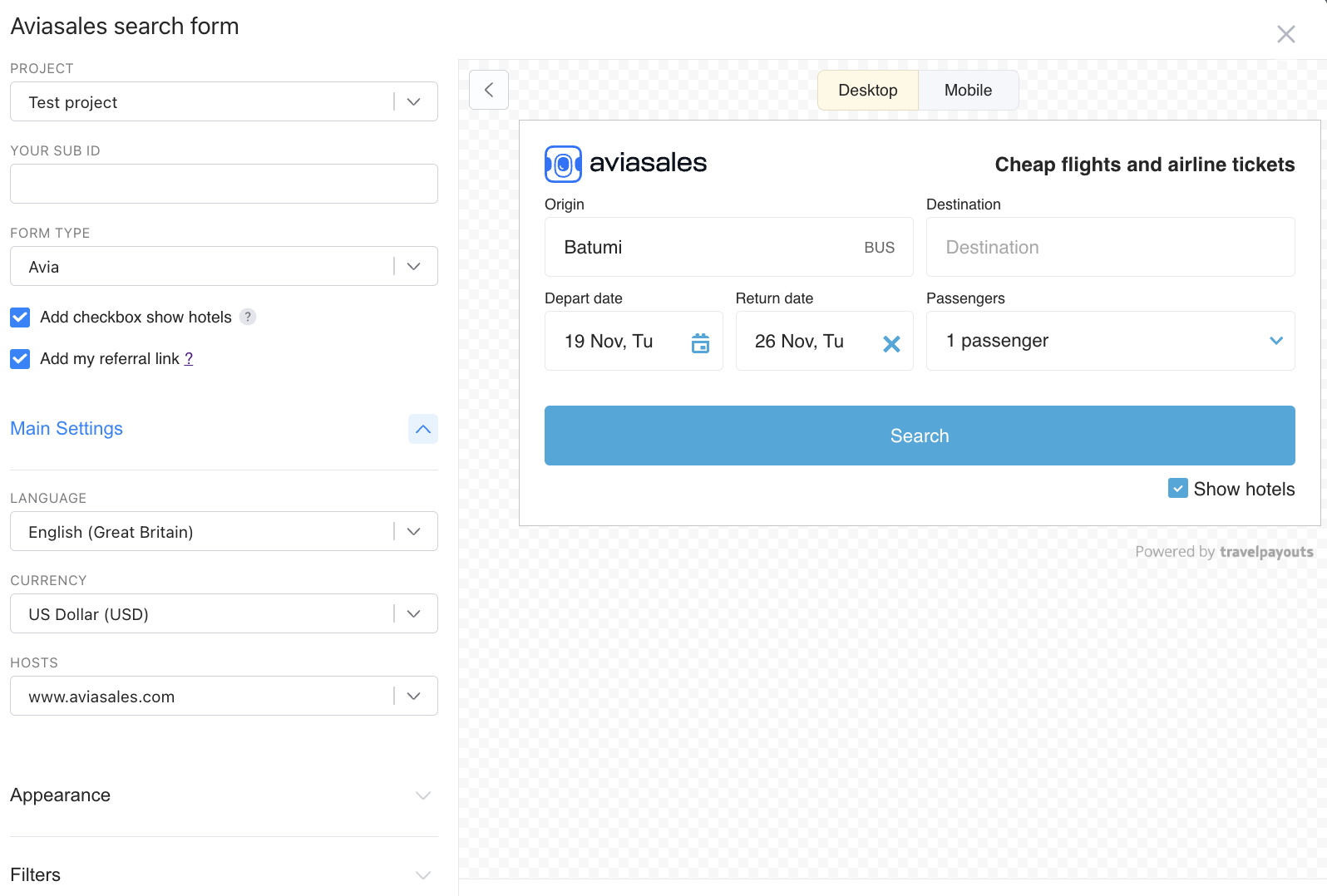Click the BUS airport code text
1327x896 pixels.
tap(879, 248)
